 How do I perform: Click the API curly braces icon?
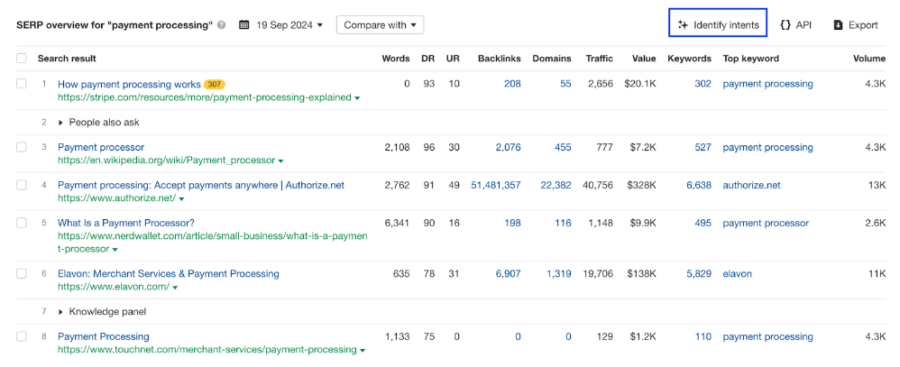click(785, 25)
